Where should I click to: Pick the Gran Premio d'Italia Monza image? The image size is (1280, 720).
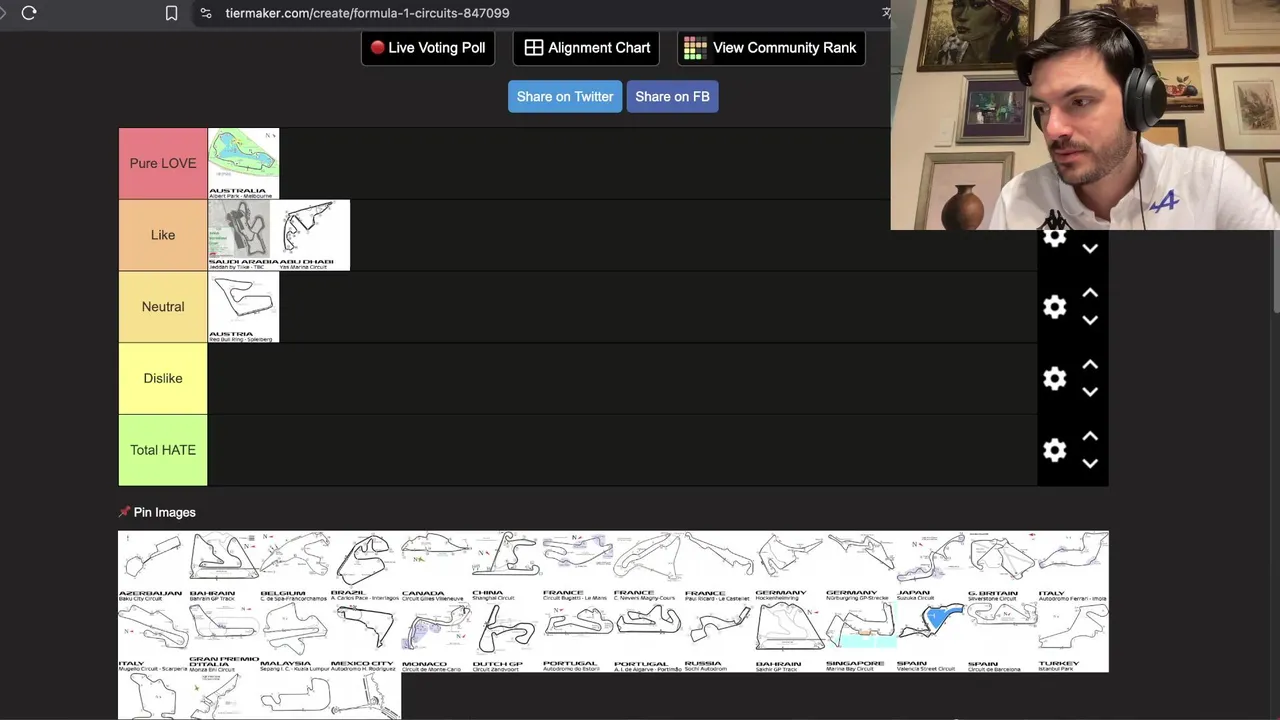tap(224, 637)
